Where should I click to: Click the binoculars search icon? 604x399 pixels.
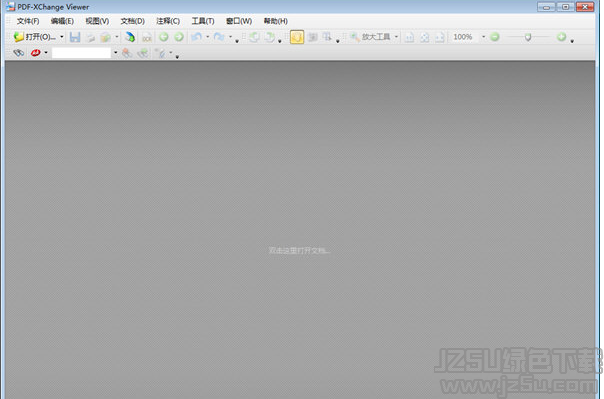coord(18,52)
